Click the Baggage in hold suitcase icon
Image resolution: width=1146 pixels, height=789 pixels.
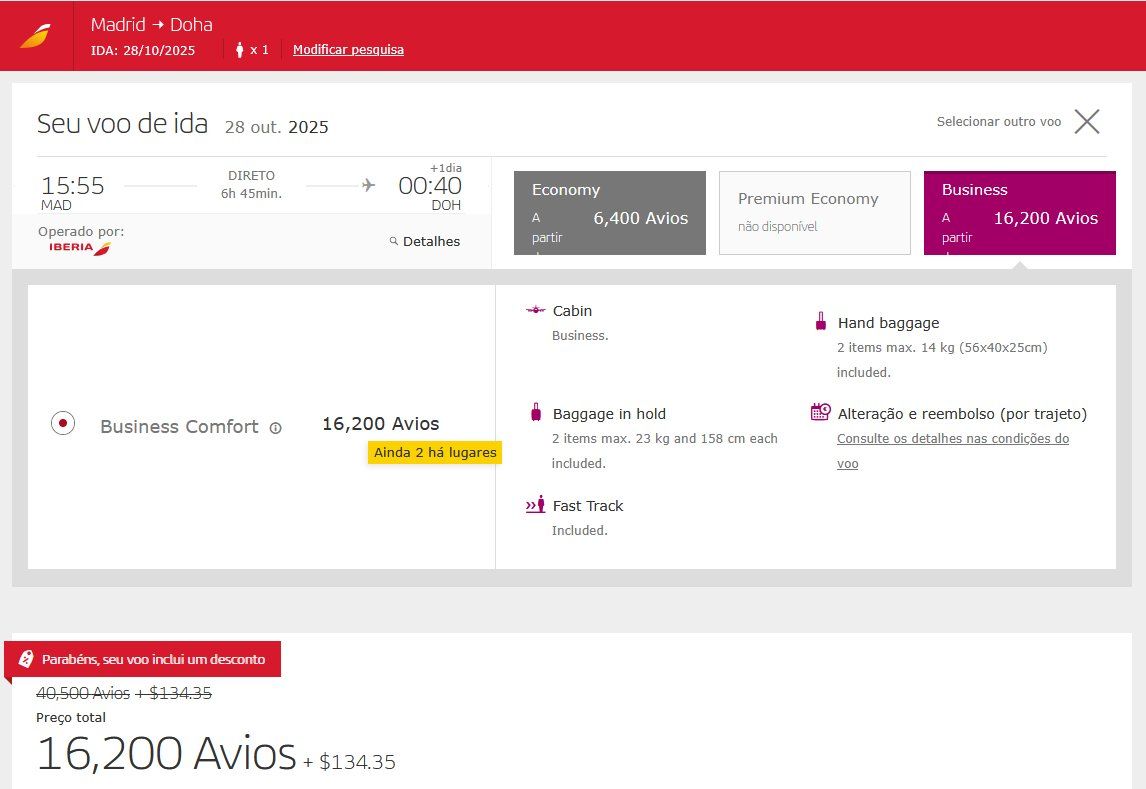click(536, 412)
